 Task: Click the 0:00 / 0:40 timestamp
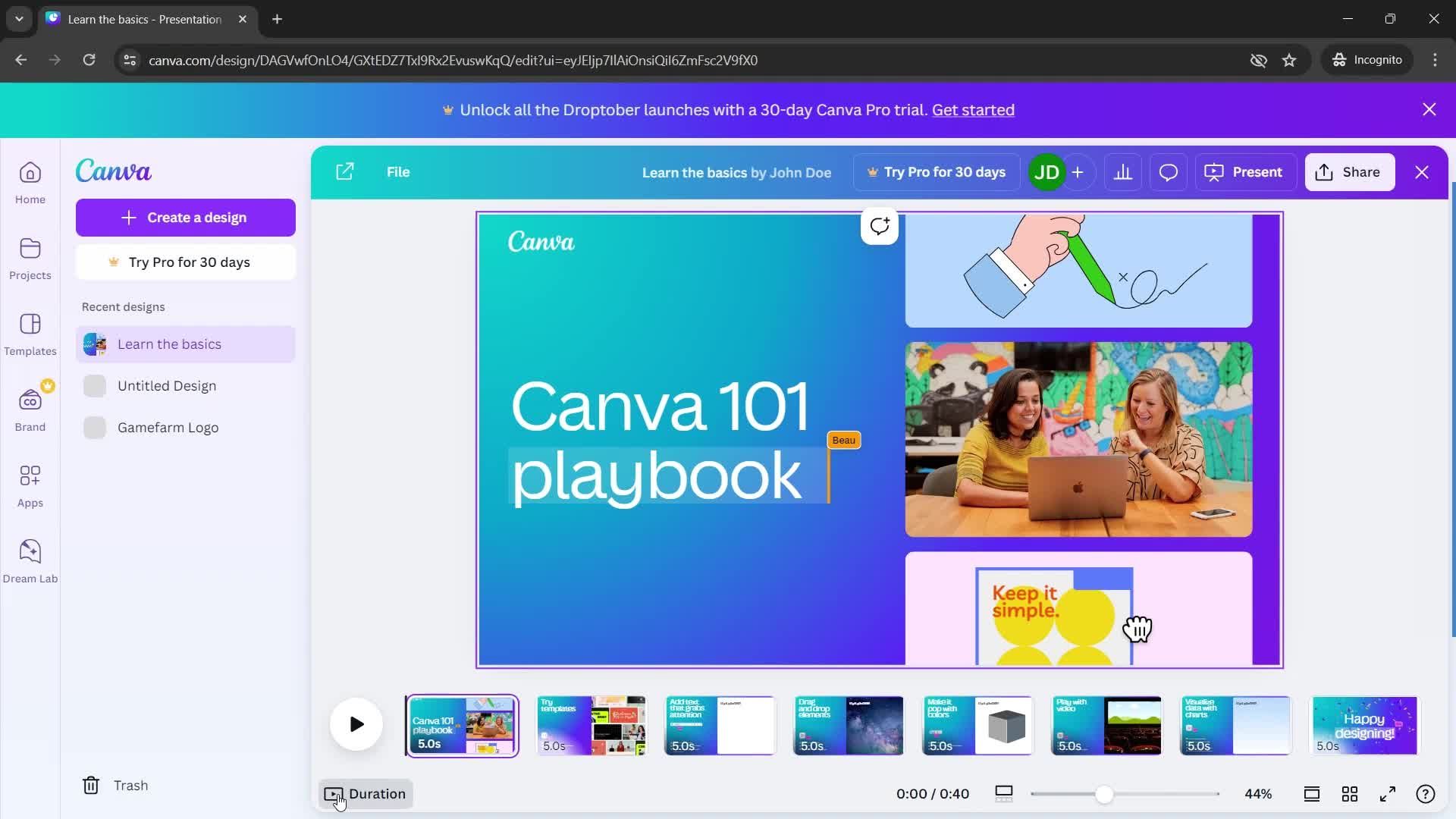(933, 794)
